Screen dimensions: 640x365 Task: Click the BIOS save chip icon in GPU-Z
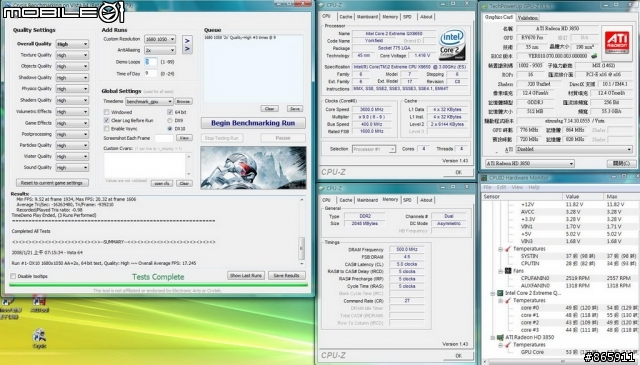point(593,56)
